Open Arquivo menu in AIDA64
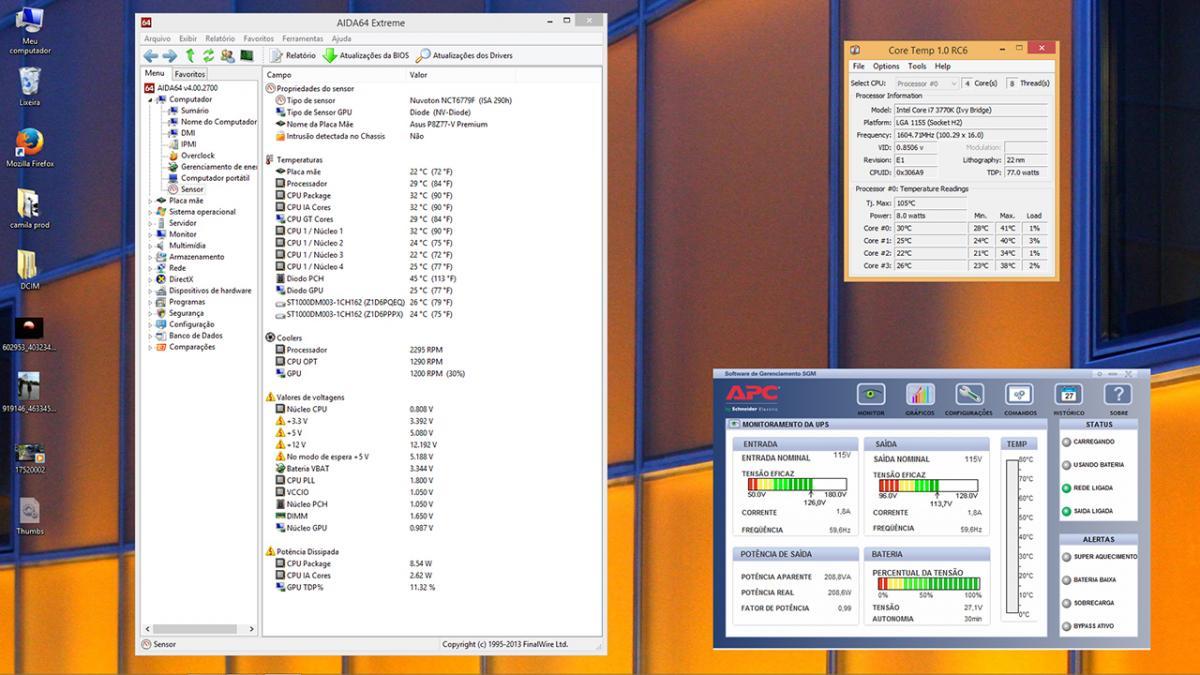 157,39
